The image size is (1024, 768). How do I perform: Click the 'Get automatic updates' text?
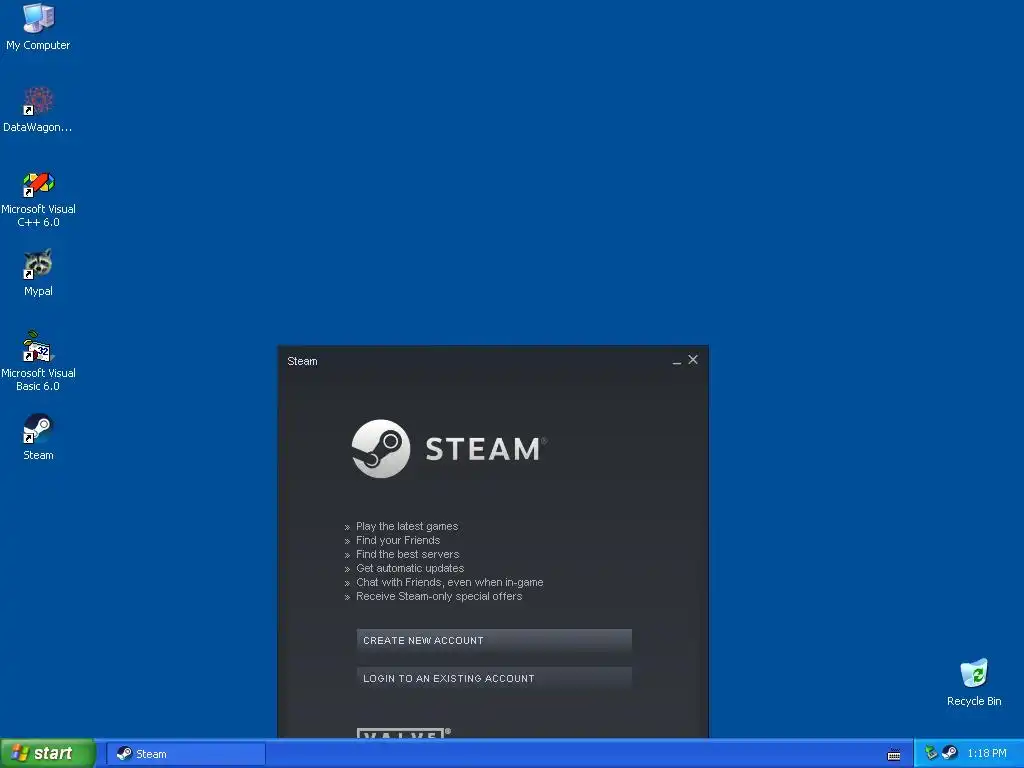pyautogui.click(x=410, y=568)
